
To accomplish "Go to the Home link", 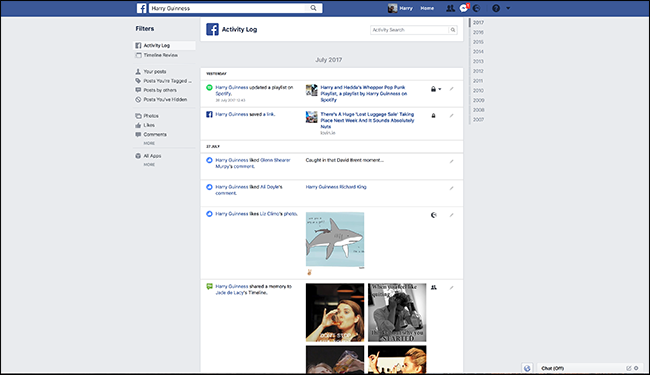I will click(427, 8).
